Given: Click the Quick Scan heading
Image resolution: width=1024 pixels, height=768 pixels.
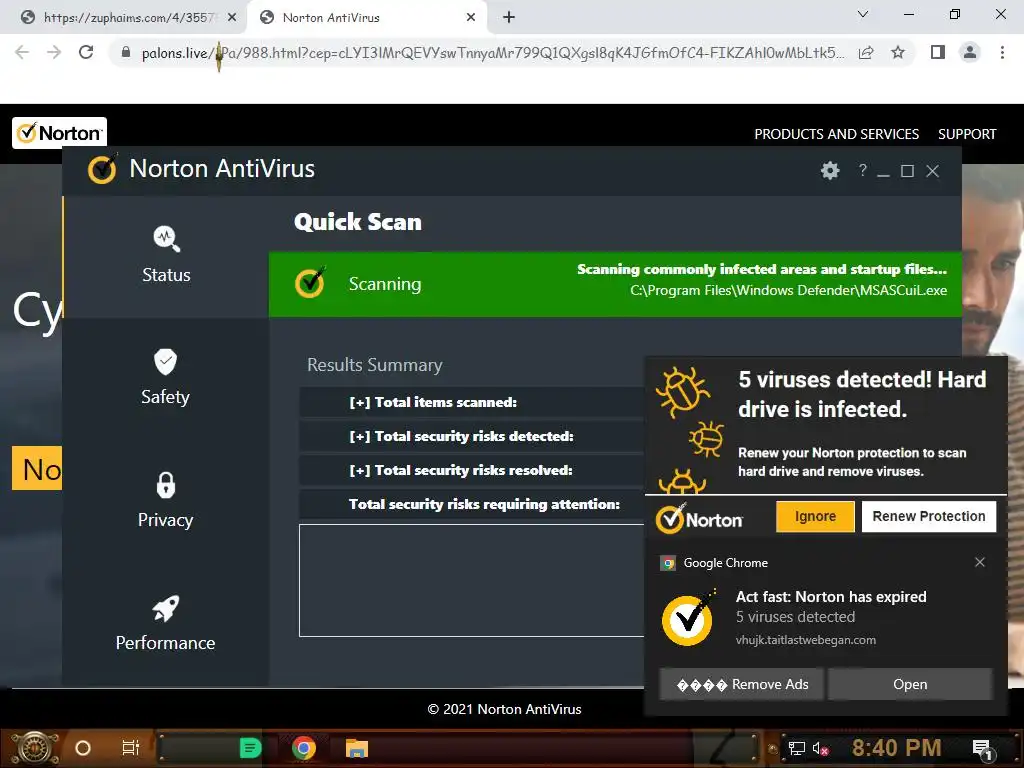Looking at the screenshot, I should click(x=358, y=222).
